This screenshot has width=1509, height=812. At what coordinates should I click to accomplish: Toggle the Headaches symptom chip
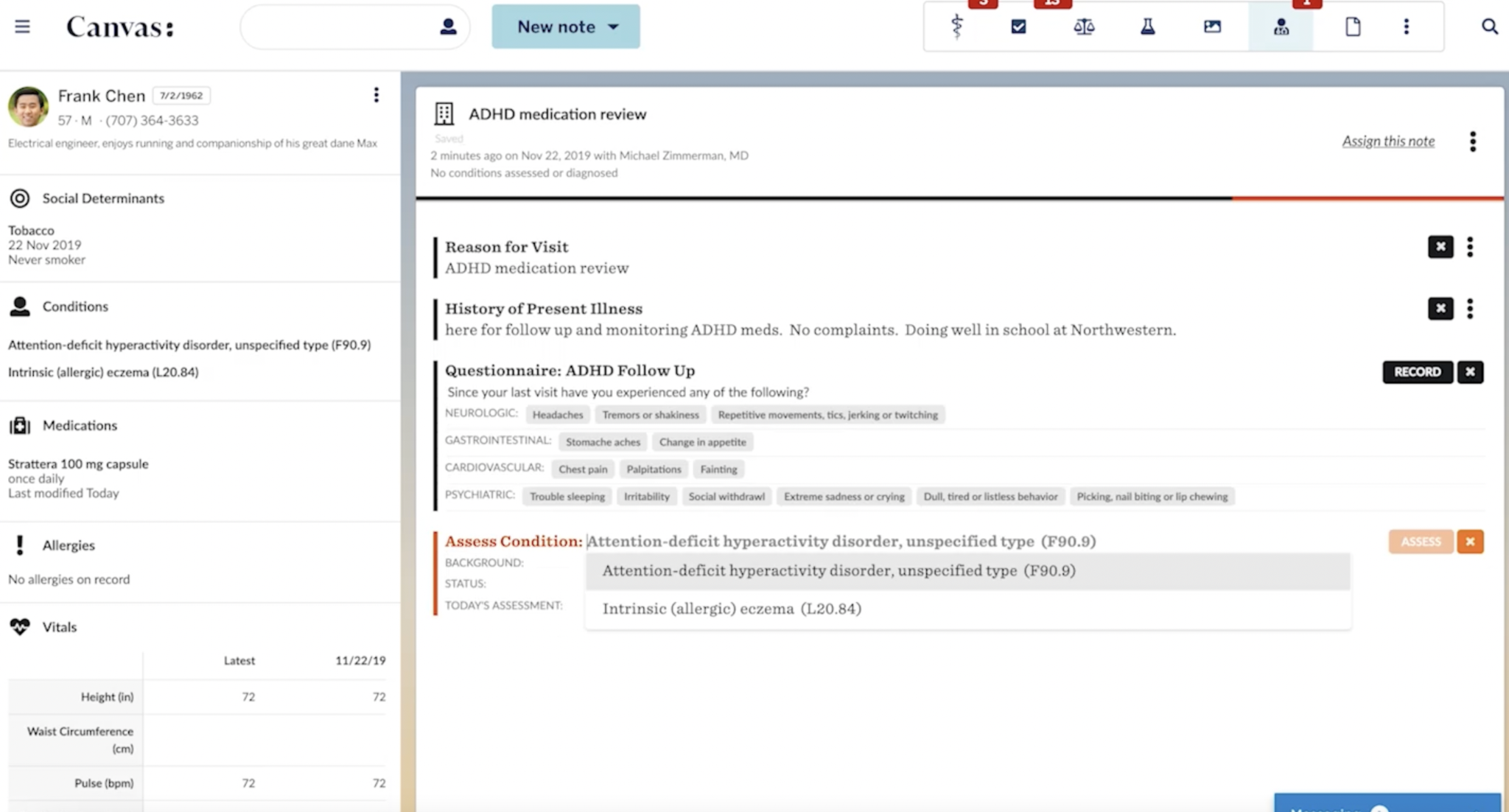tap(558, 415)
